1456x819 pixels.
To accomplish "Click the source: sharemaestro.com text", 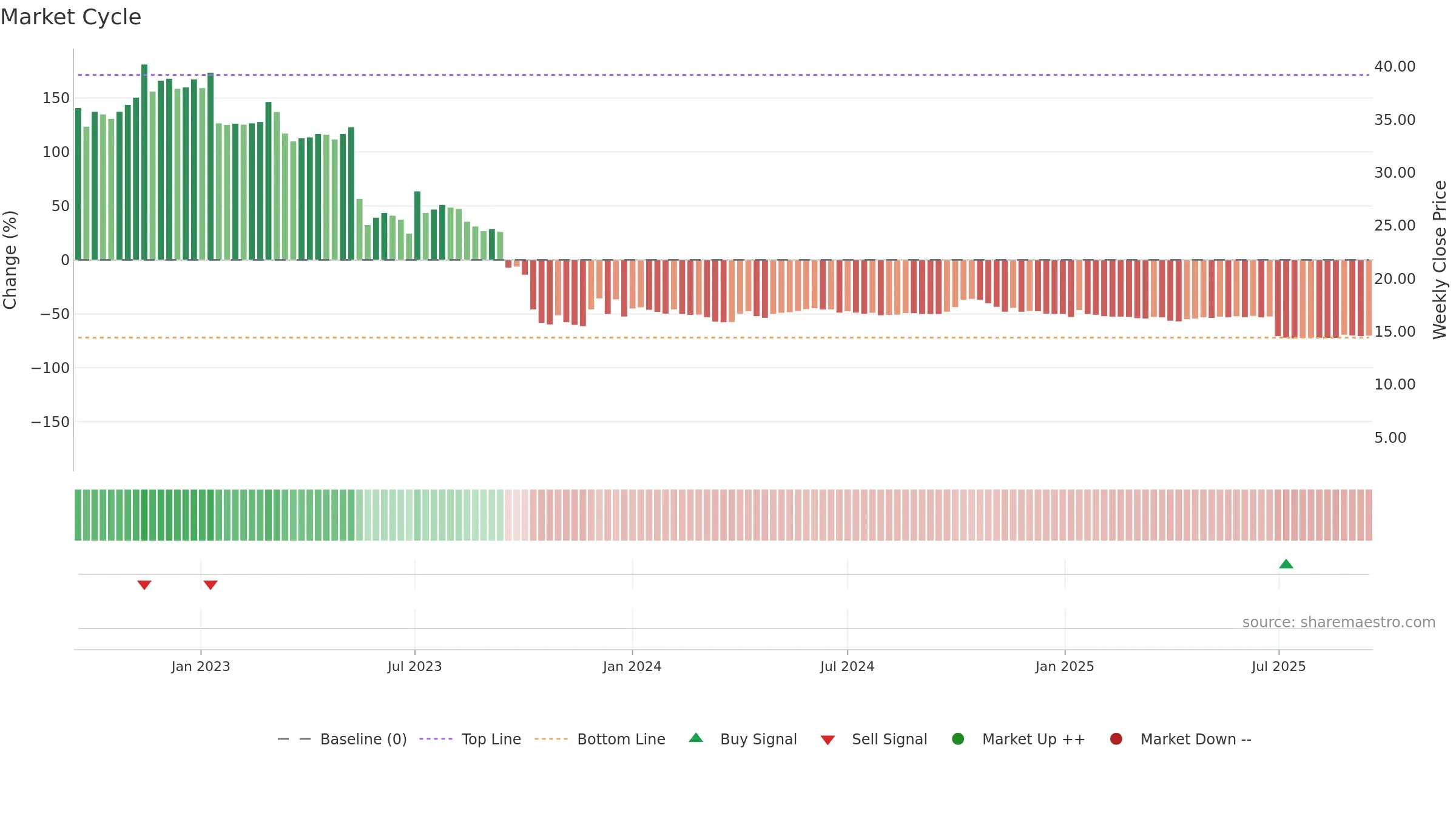I will [1339, 622].
